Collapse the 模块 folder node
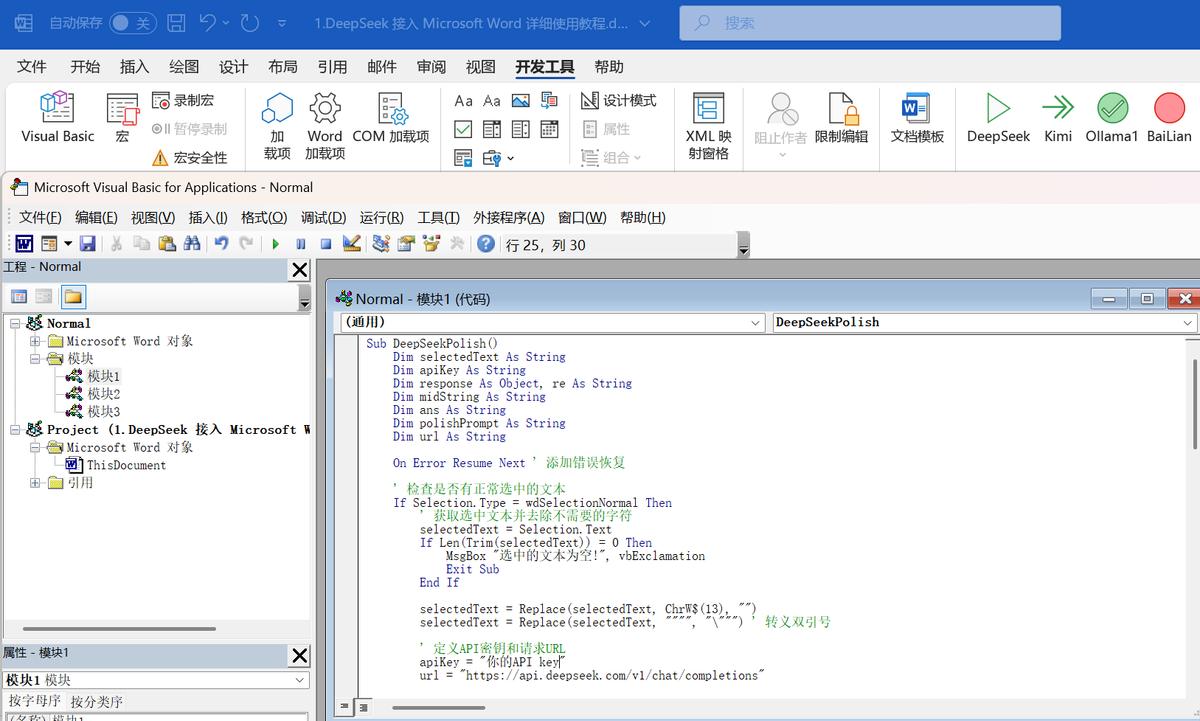Image resolution: width=1200 pixels, height=721 pixels. tap(36, 359)
